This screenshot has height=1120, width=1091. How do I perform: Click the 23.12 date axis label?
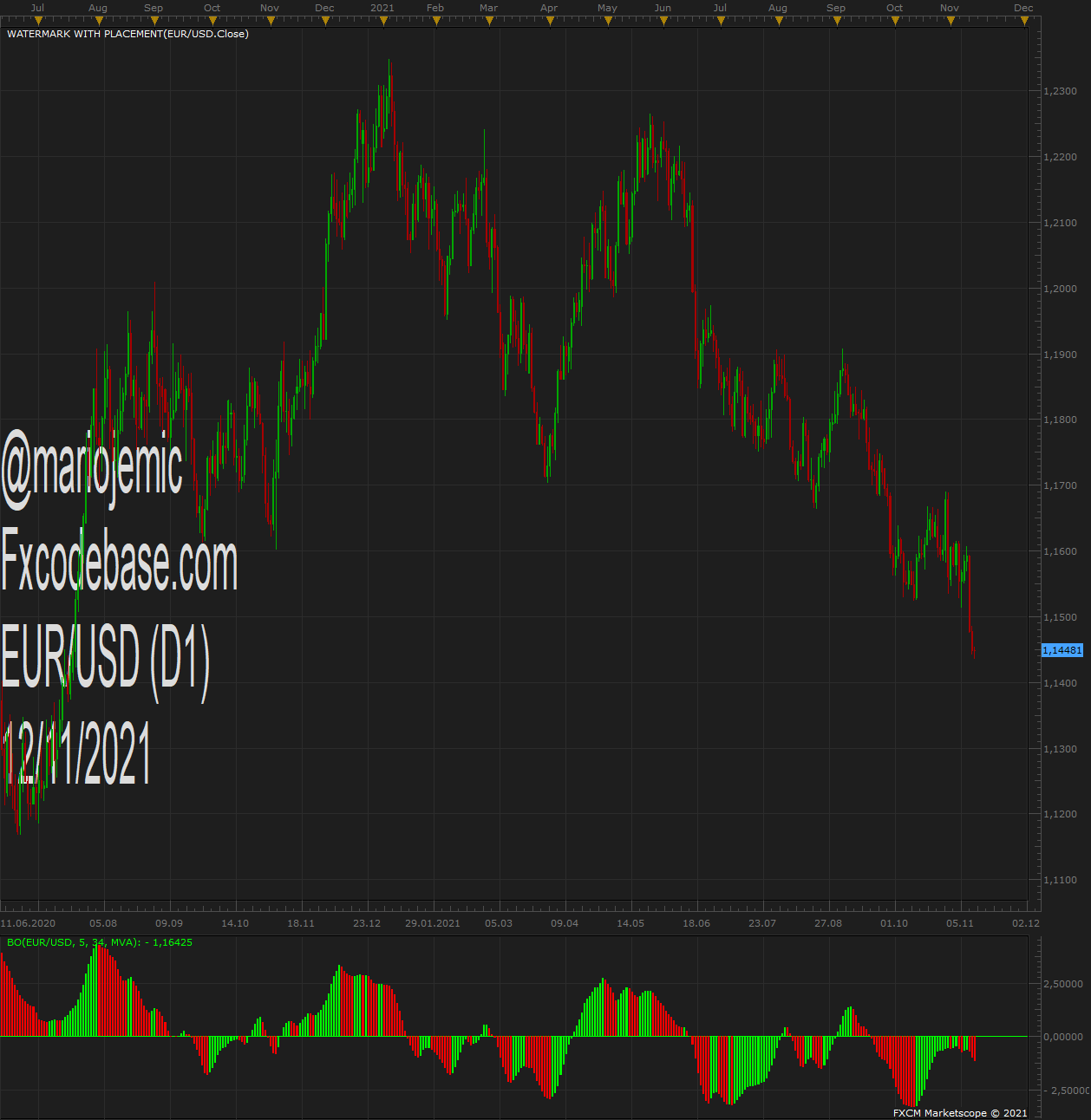pos(367,923)
